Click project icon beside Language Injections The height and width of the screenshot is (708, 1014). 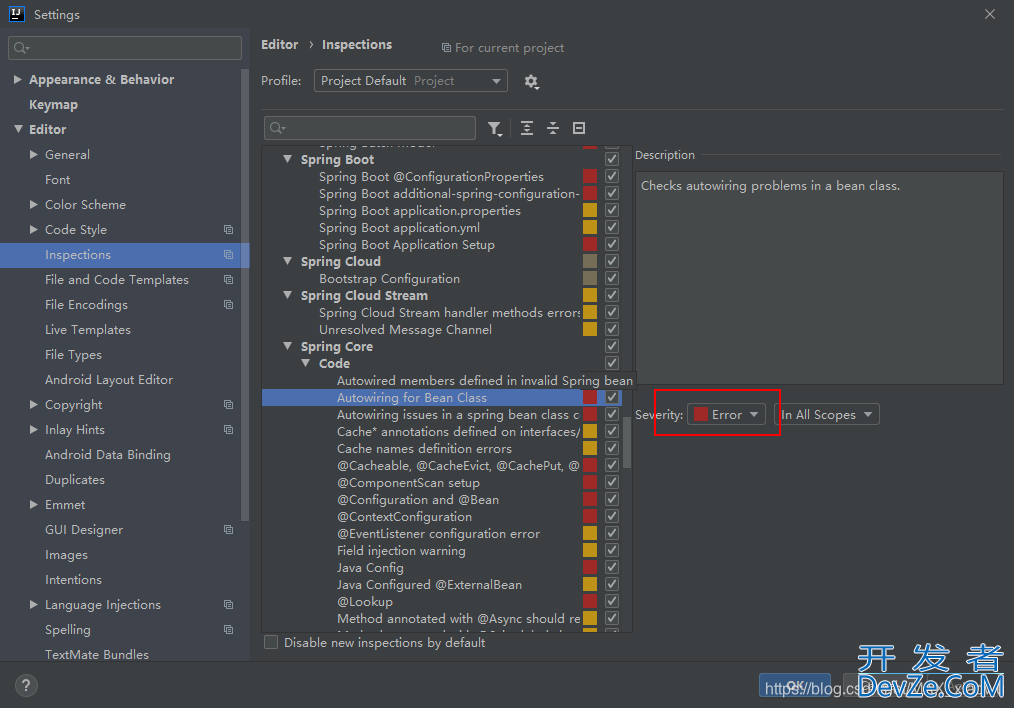(228, 605)
